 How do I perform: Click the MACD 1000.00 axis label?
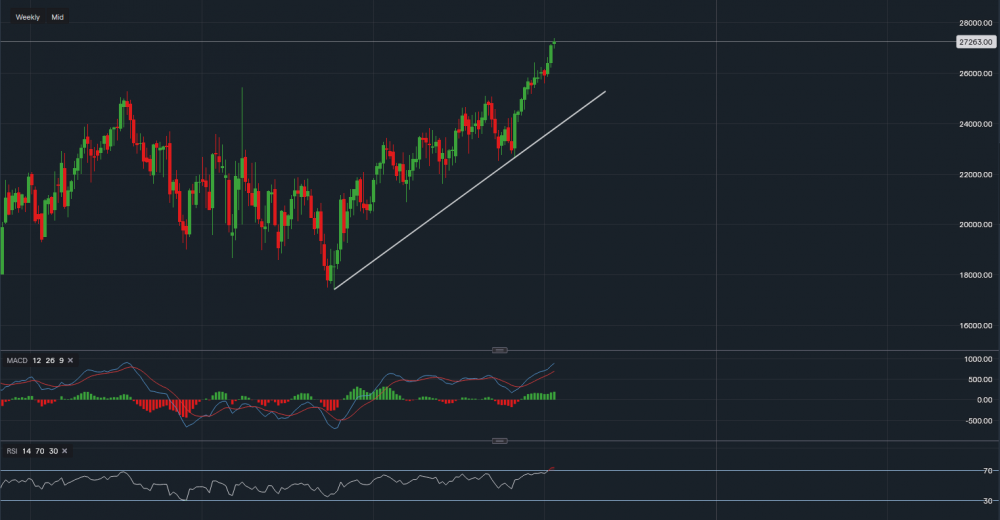979,359
